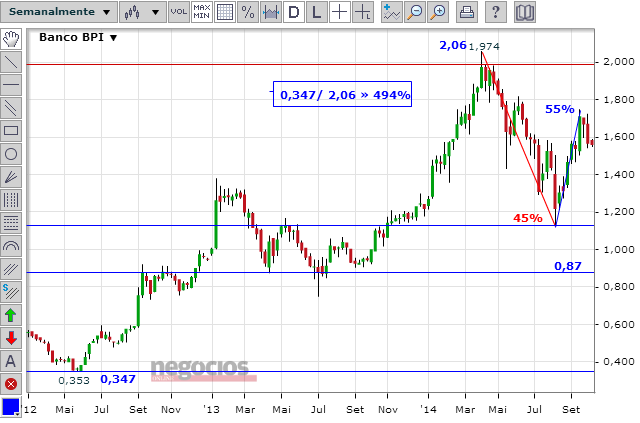Select the horizontal retracement lines tool
Screen dimensions: 640x423
[x=11, y=223]
